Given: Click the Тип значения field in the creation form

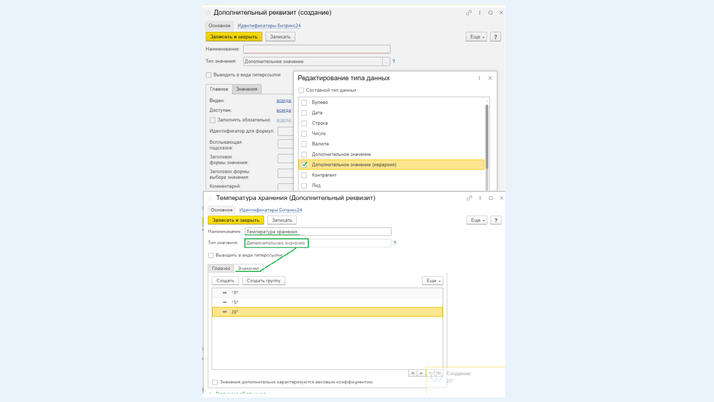Looking at the screenshot, I should [313, 61].
